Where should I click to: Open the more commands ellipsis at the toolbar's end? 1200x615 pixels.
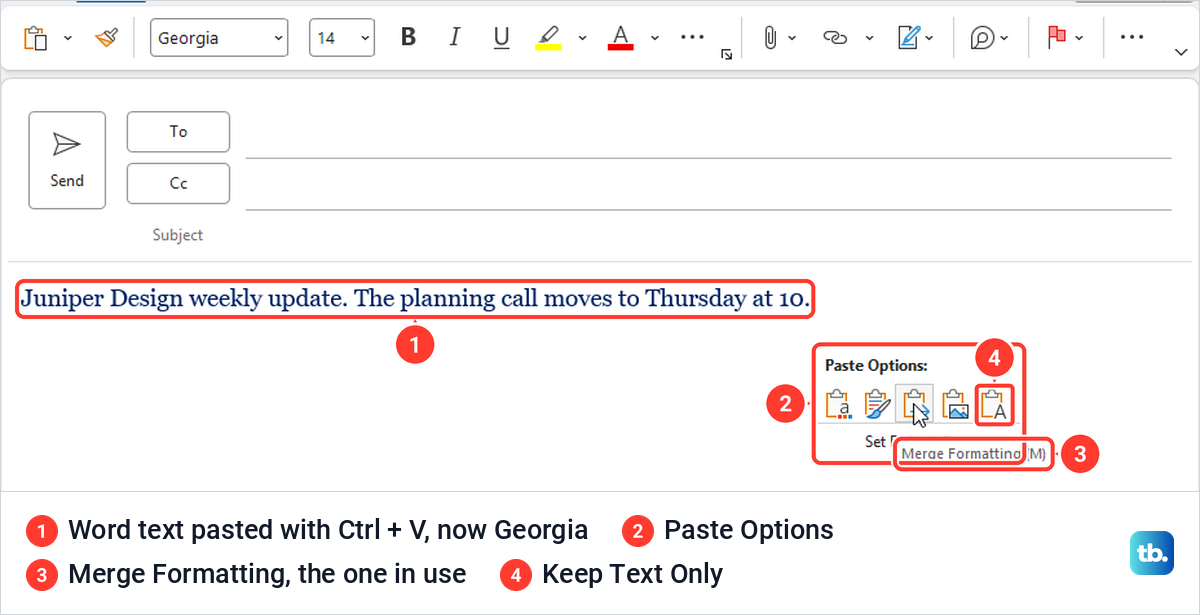[x=1131, y=37]
